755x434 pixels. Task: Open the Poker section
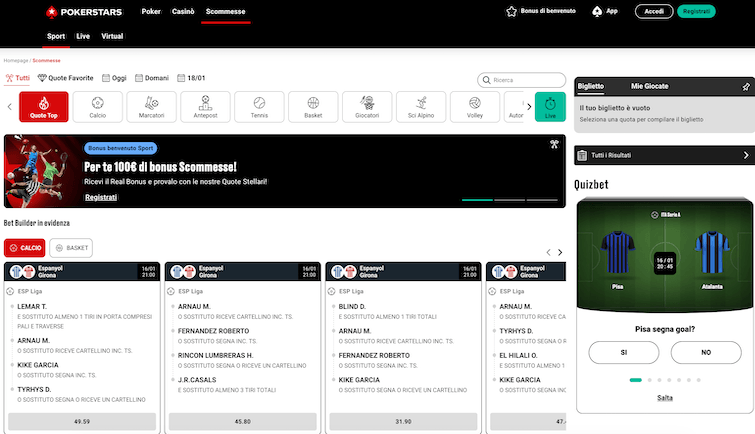click(151, 12)
